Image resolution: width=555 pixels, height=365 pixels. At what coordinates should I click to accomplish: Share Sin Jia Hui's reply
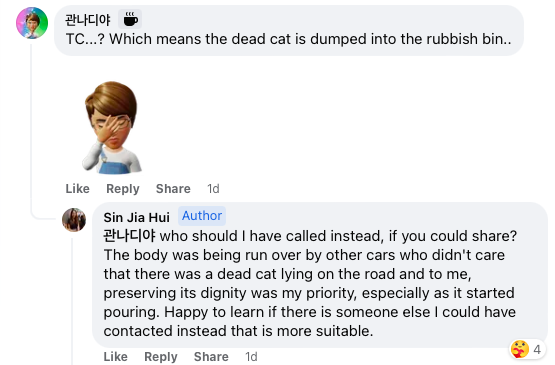(211, 357)
